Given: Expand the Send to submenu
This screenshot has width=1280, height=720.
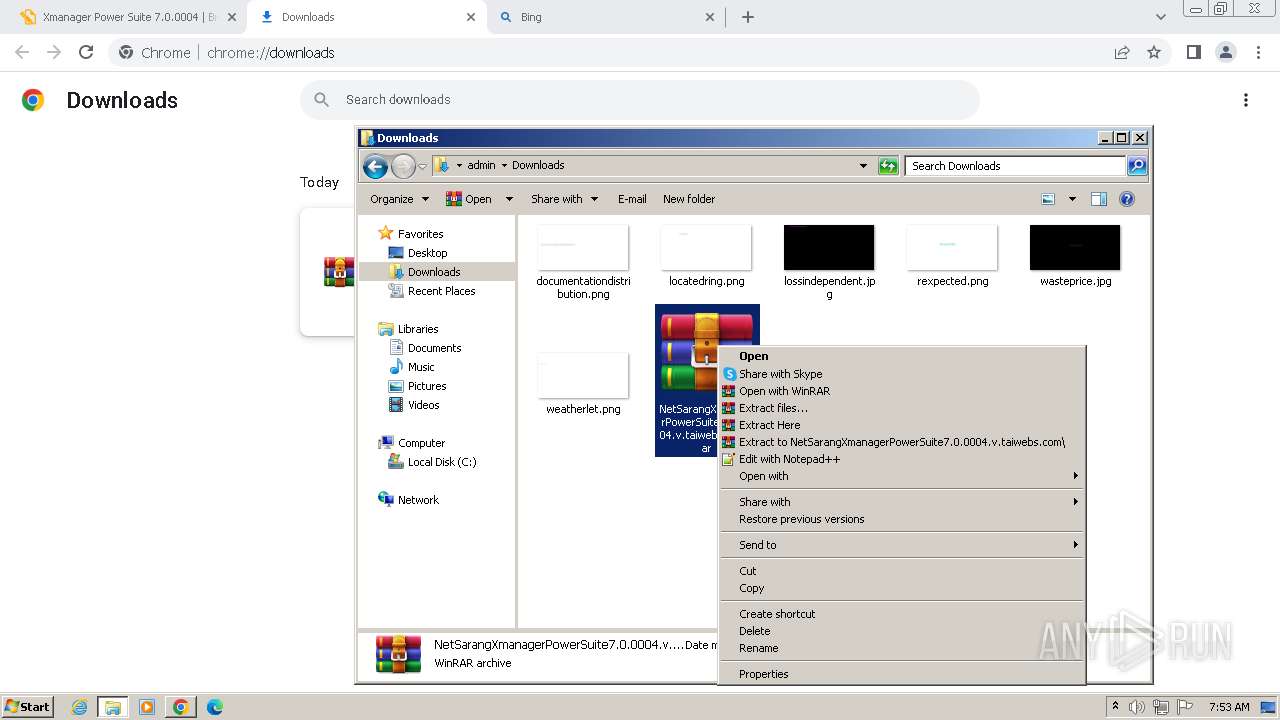Looking at the screenshot, I should (902, 545).
